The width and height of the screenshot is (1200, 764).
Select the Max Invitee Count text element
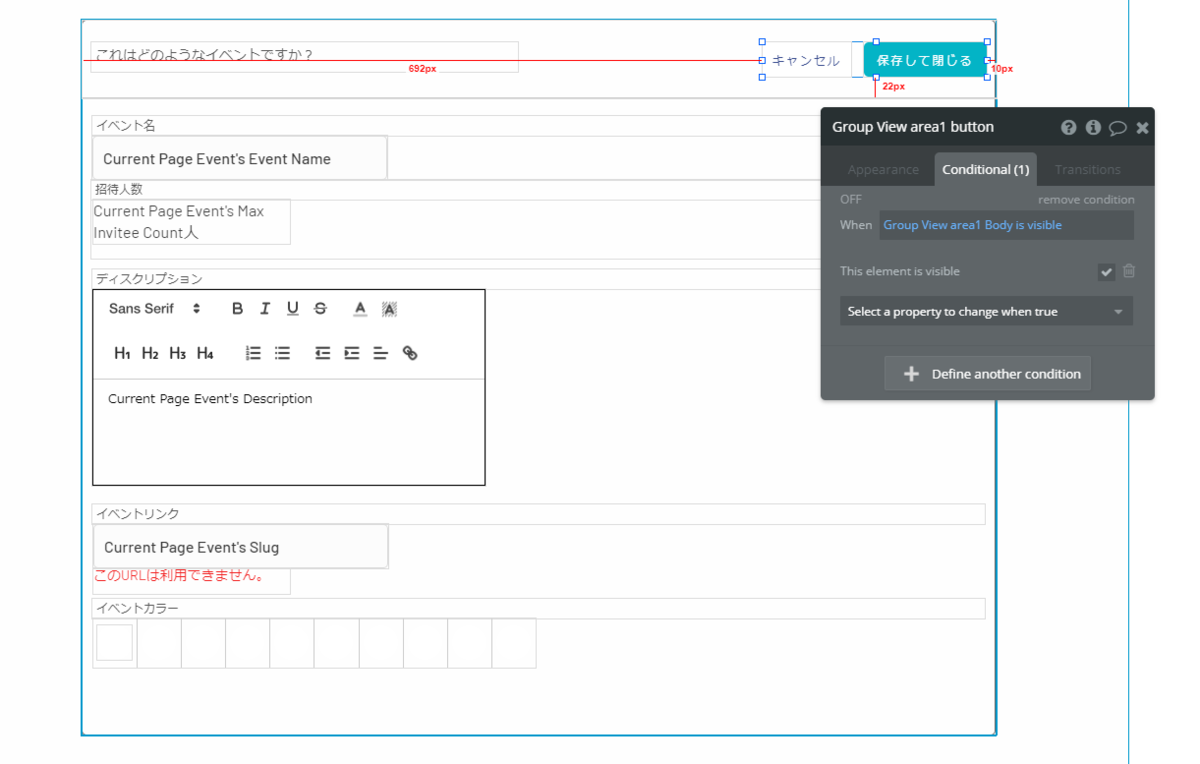coord(191,222)
